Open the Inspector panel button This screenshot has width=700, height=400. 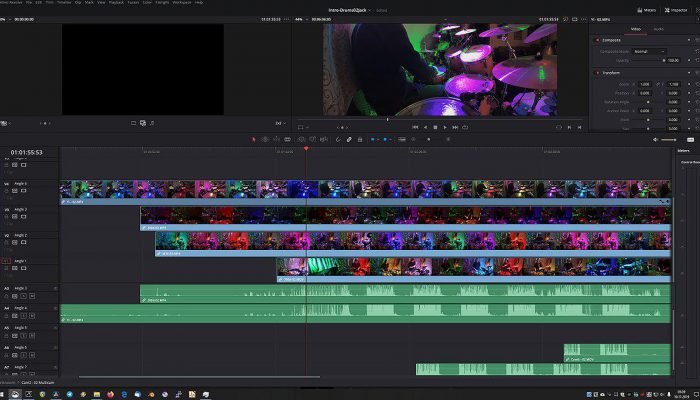pyautogui.click(x=676, y=10)
